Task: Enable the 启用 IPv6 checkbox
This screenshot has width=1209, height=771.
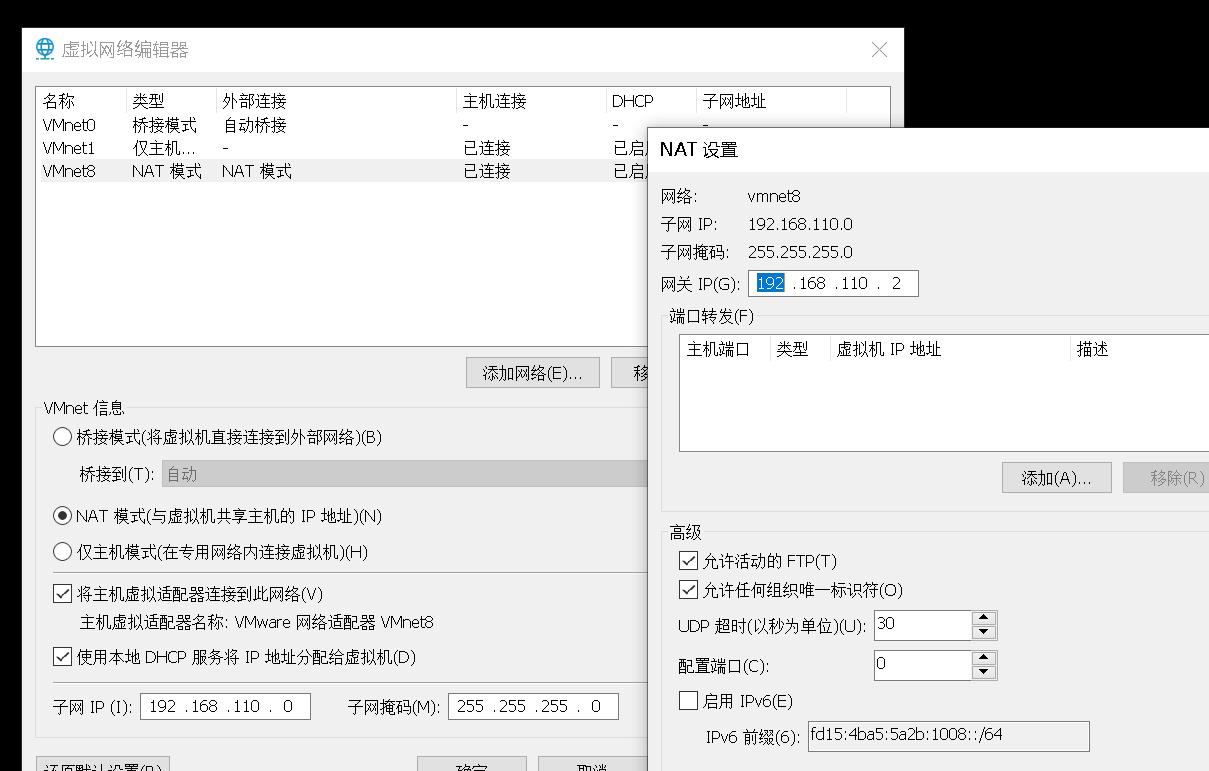Action: click(688, 700)
